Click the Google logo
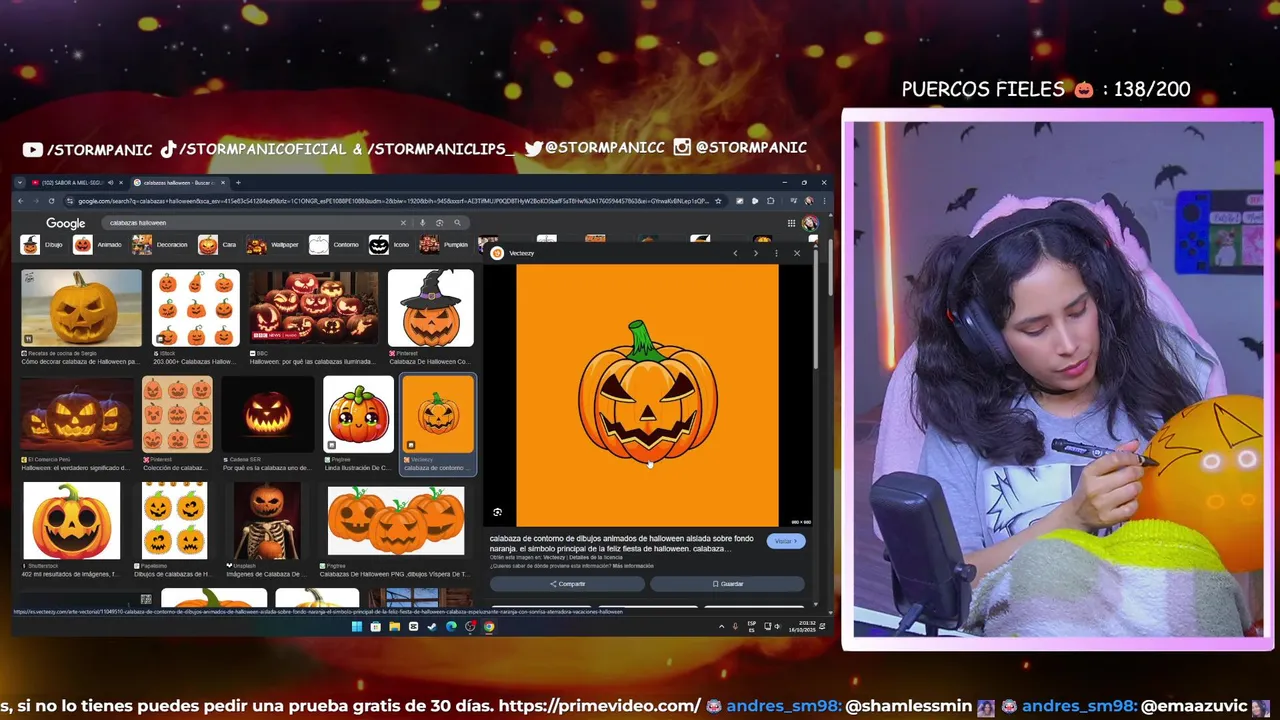 [x=65, y=223]
